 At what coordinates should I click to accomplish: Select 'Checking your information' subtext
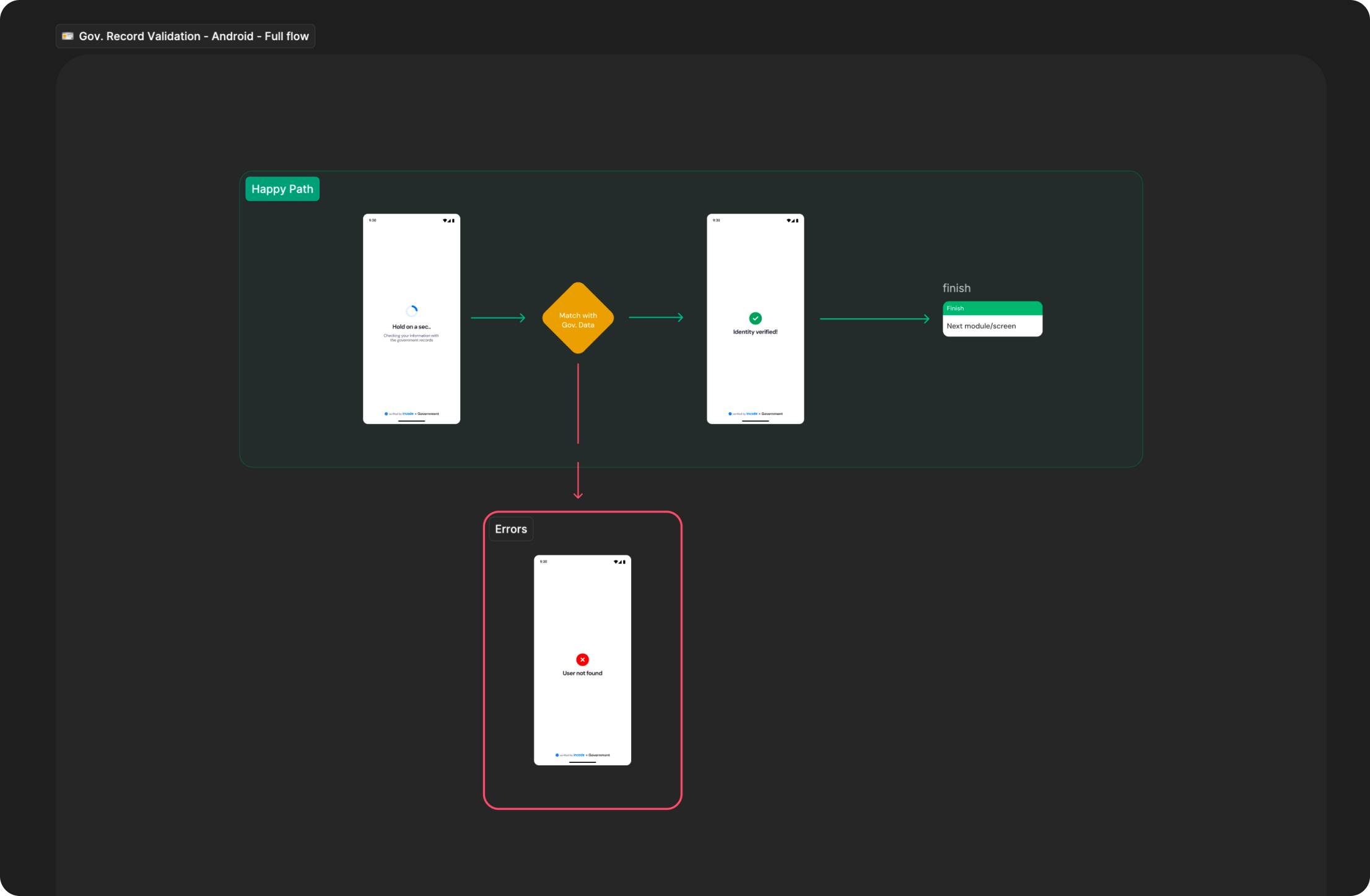(x=411, y=338)
